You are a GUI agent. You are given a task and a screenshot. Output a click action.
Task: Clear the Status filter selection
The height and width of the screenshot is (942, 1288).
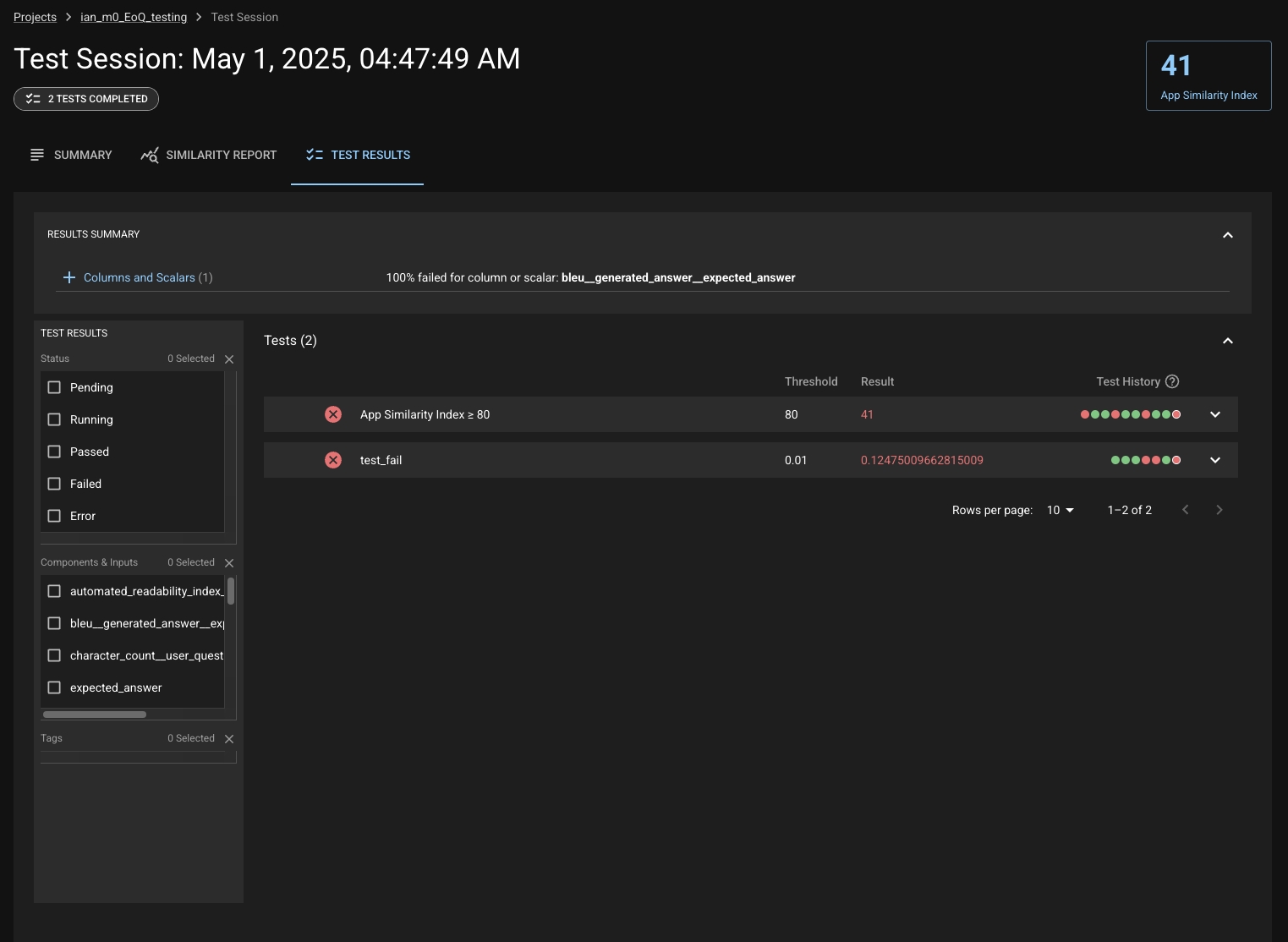[229, 359]
